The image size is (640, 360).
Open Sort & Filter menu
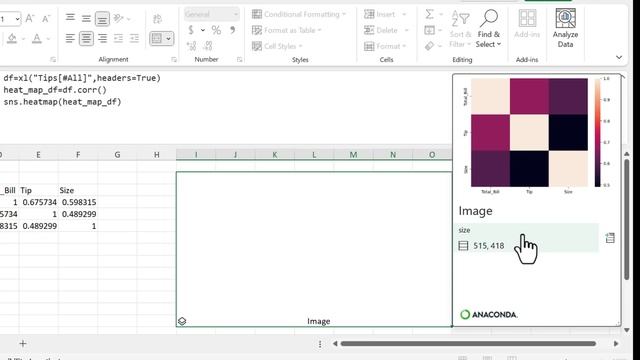pos(460,29)
